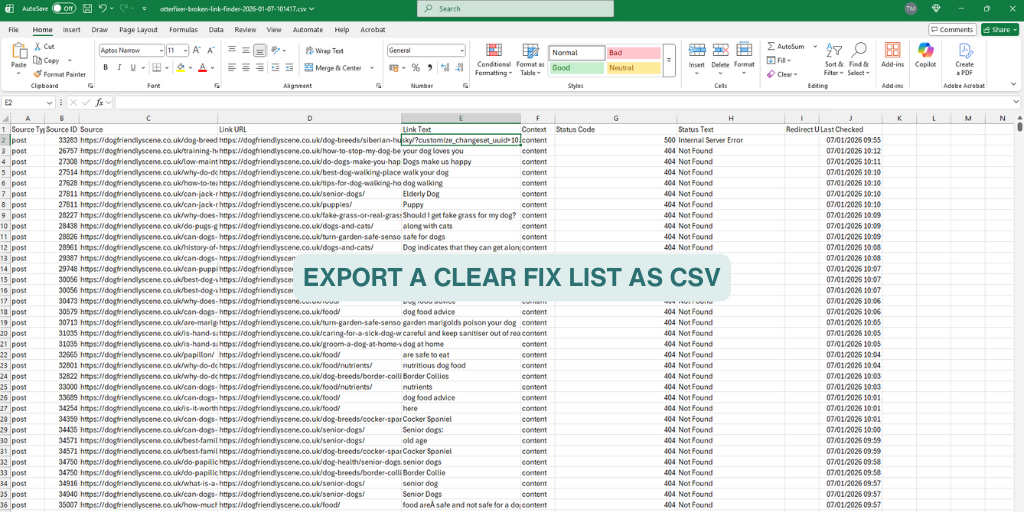Switch to the Insert ribbon tab
This screenshot has height=512, width=1024.
(72, 30)
